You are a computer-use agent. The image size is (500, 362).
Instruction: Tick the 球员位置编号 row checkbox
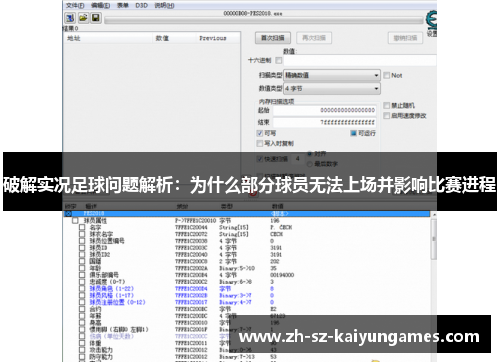click(82, 241)
